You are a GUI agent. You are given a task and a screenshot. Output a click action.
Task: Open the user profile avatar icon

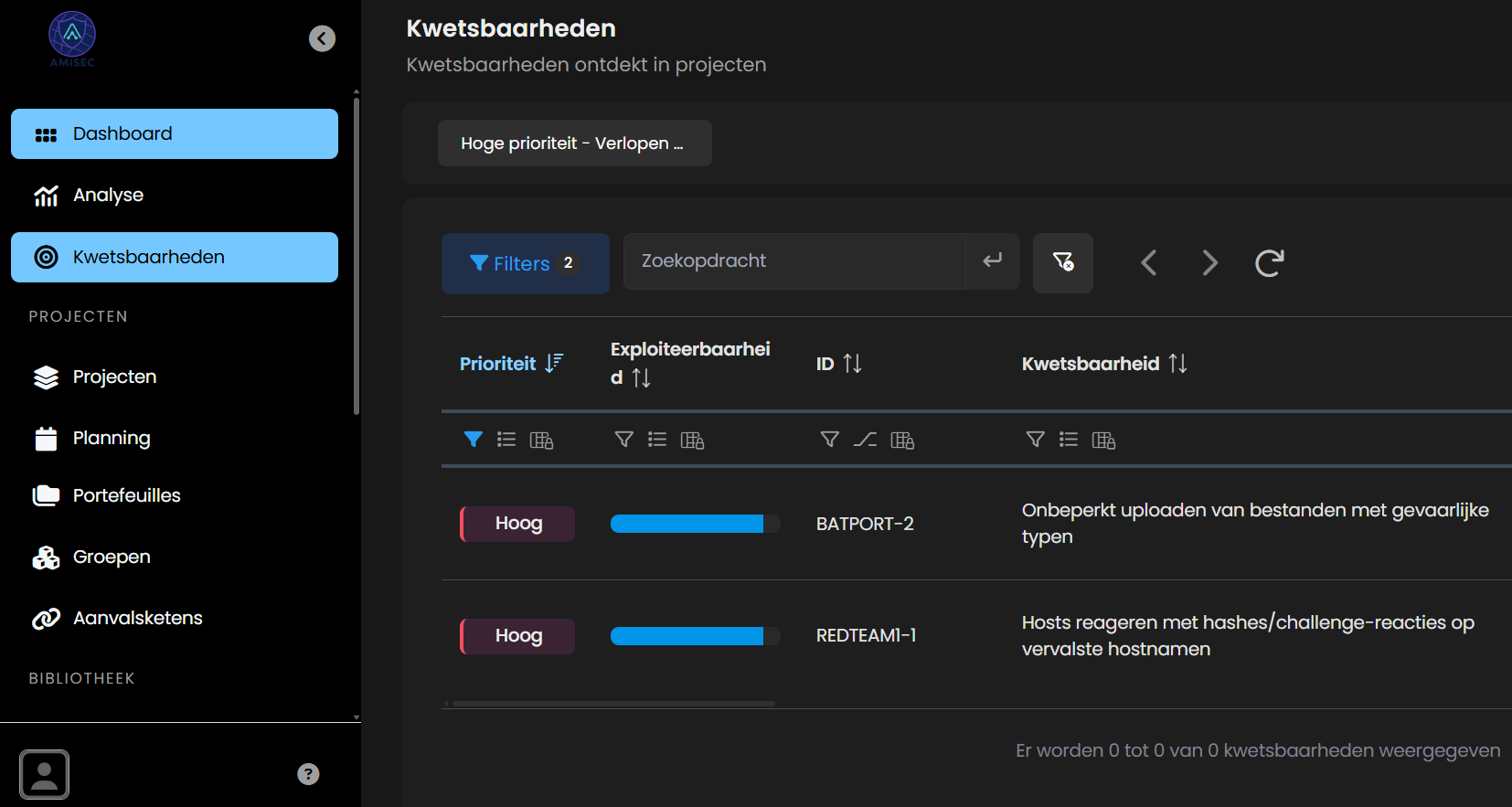click(x=44, y=774)
